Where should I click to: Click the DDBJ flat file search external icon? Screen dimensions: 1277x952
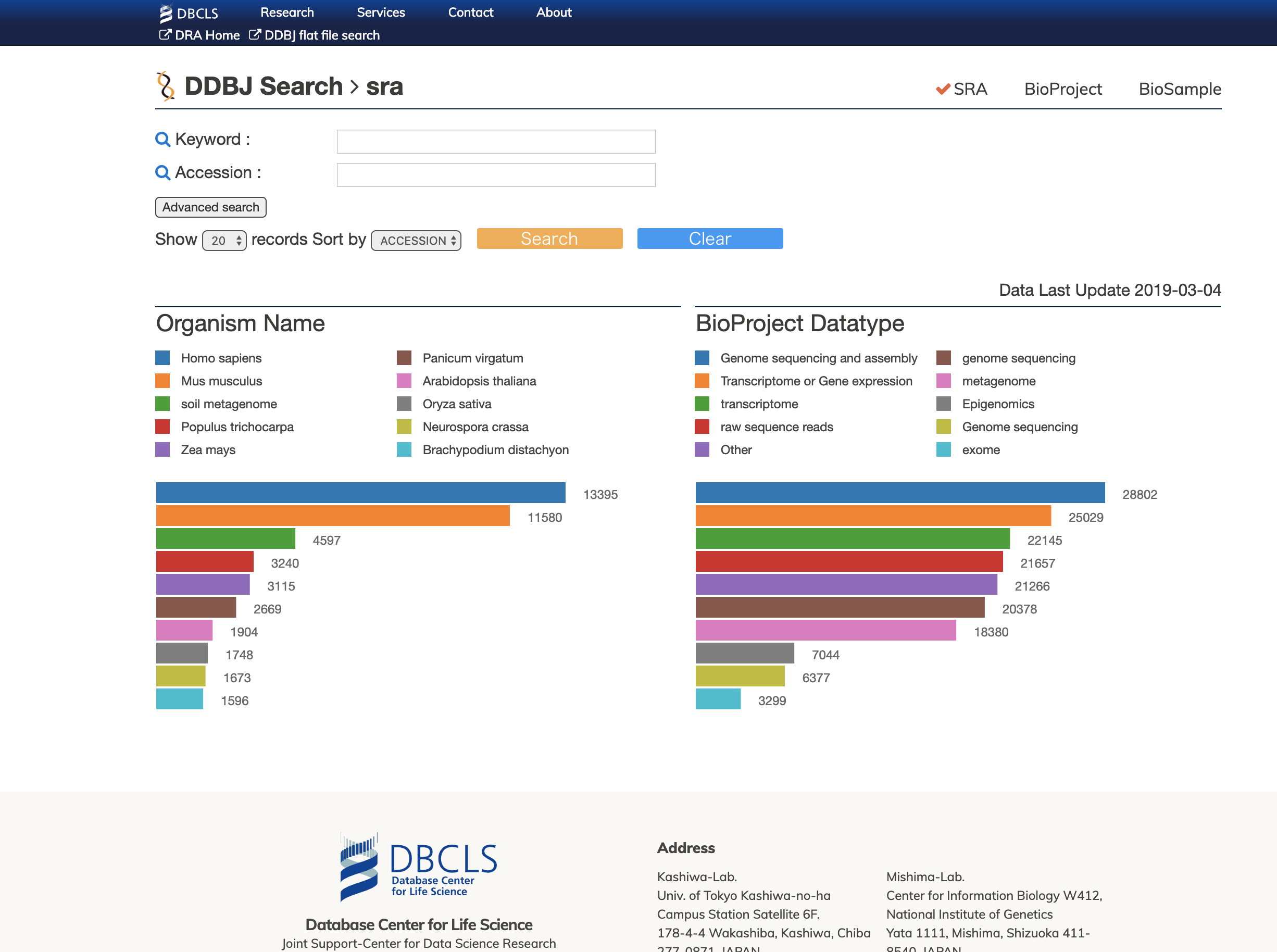[254, 34]
